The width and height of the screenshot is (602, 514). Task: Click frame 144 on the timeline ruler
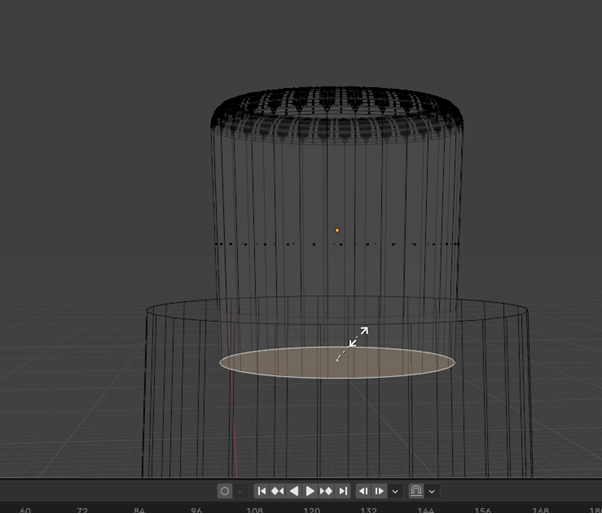(x=425, y=509)
